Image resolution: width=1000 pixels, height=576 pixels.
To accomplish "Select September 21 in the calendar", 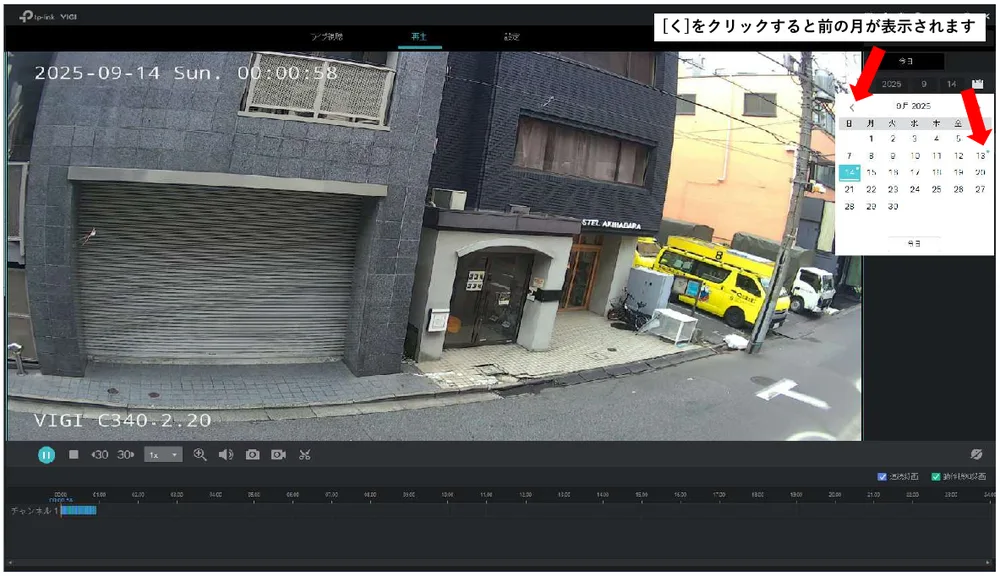I will [849, 189].
